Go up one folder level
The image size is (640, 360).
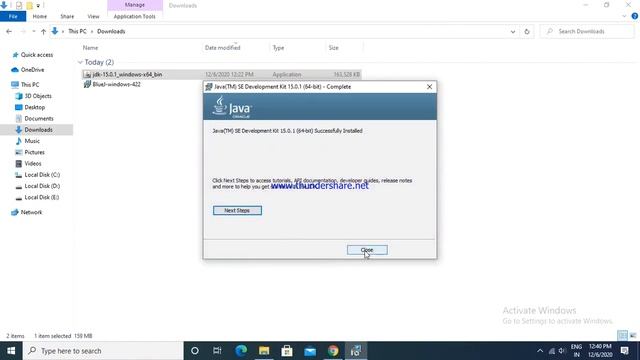43,31
